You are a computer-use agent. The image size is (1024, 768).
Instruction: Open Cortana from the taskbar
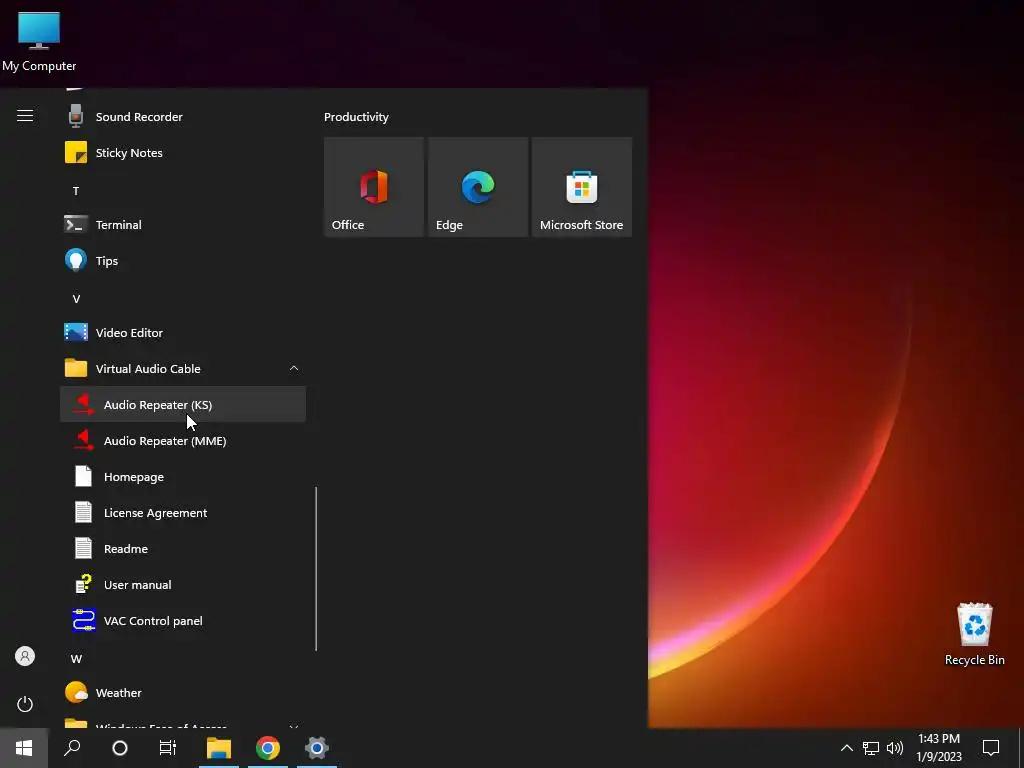[120, 748]
